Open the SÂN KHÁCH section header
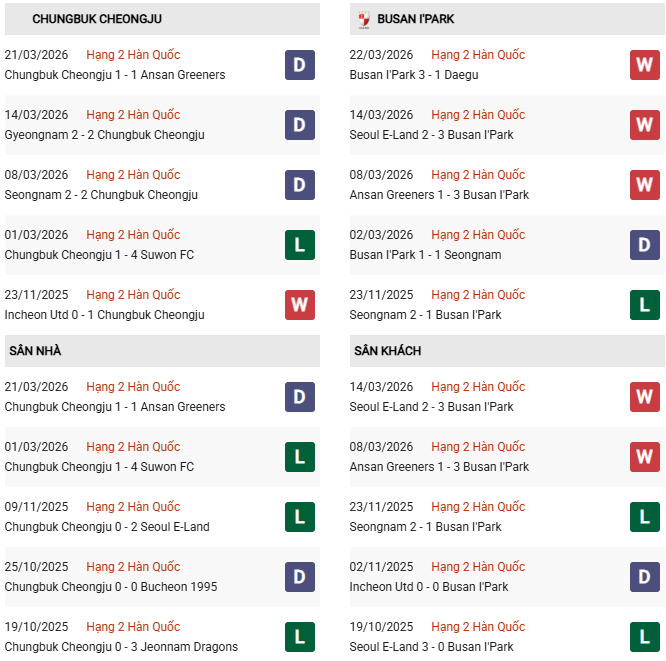The image size is (666, 661). (387, 351)
